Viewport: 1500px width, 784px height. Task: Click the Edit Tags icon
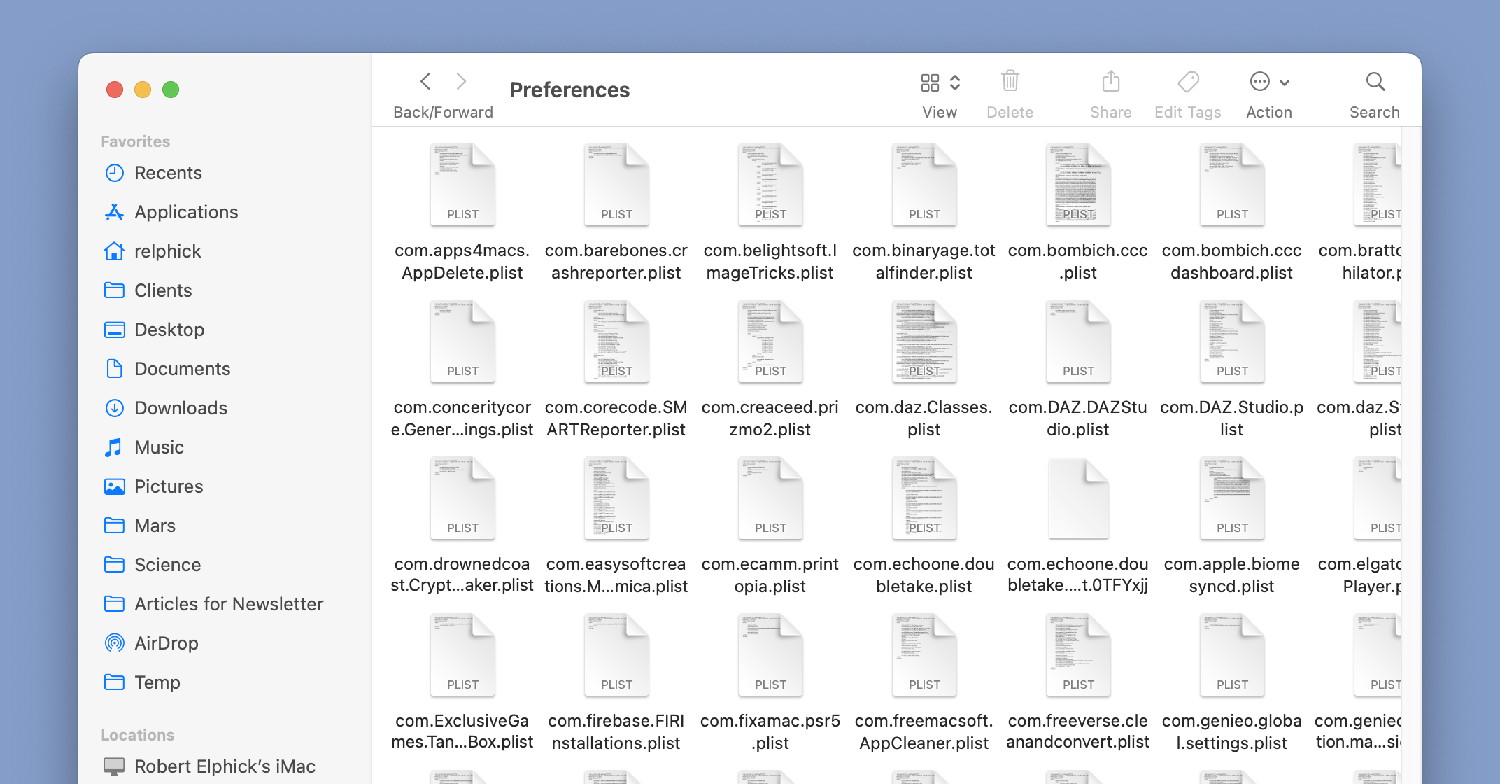1188,81
